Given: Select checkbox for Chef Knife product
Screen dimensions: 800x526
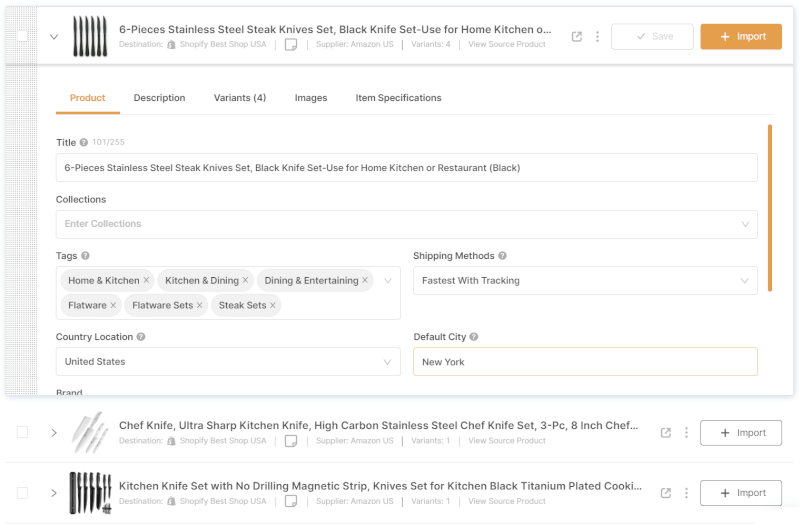Looking at the screenshot, I should click(22, 432).
